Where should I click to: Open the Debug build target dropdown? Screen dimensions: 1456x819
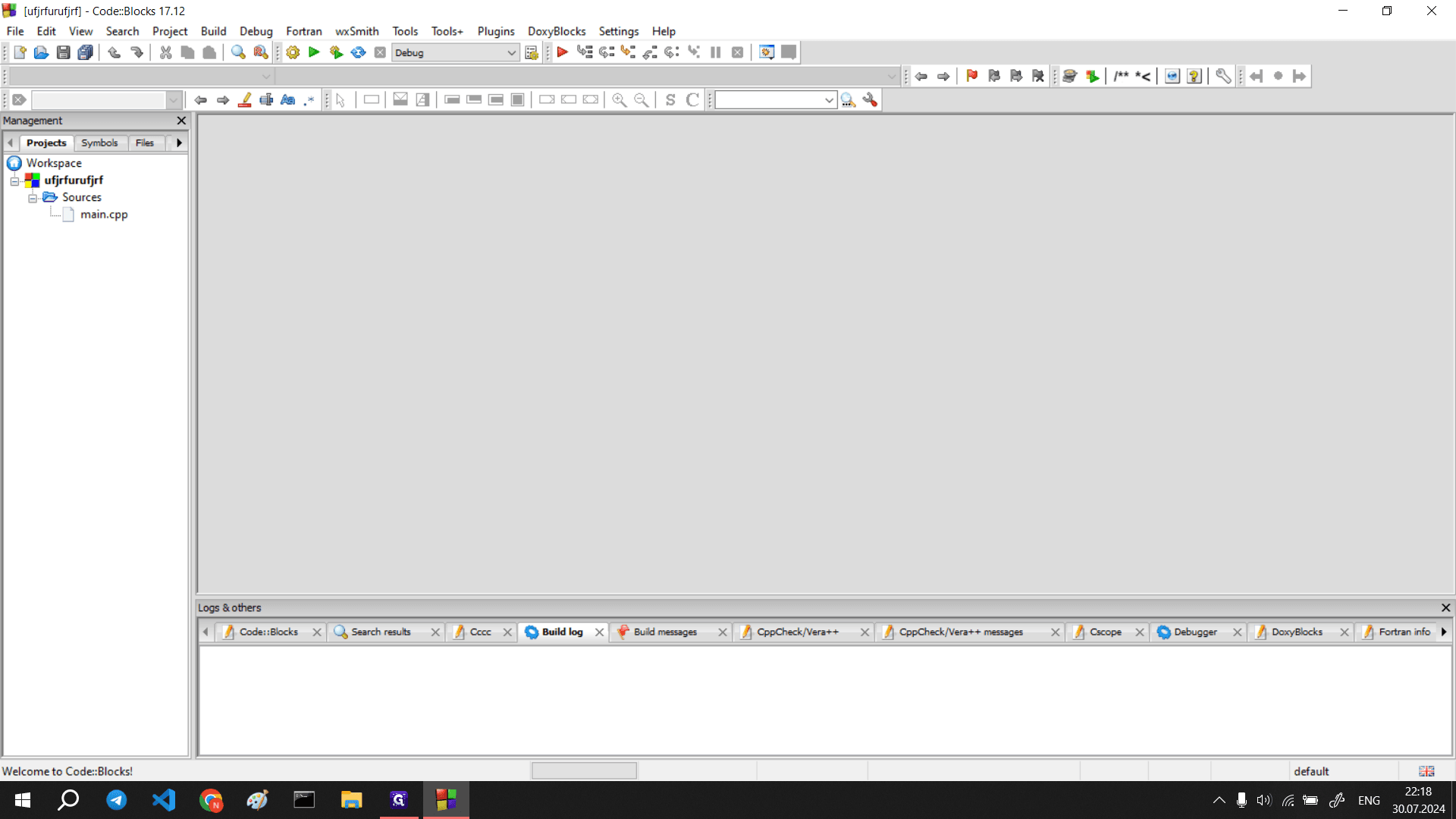(x=511, y=52)
